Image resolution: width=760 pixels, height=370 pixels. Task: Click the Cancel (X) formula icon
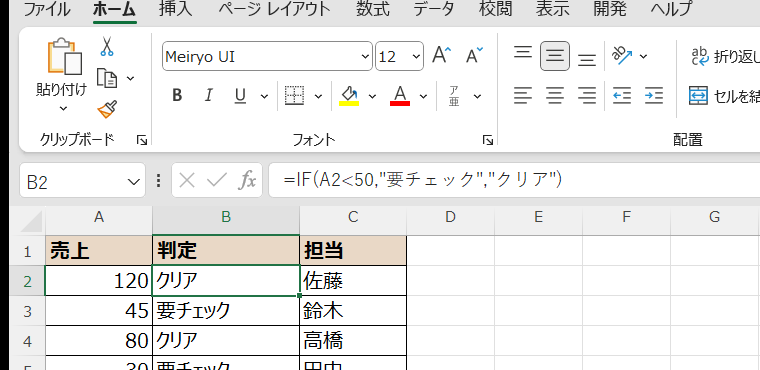pos(187,181)
